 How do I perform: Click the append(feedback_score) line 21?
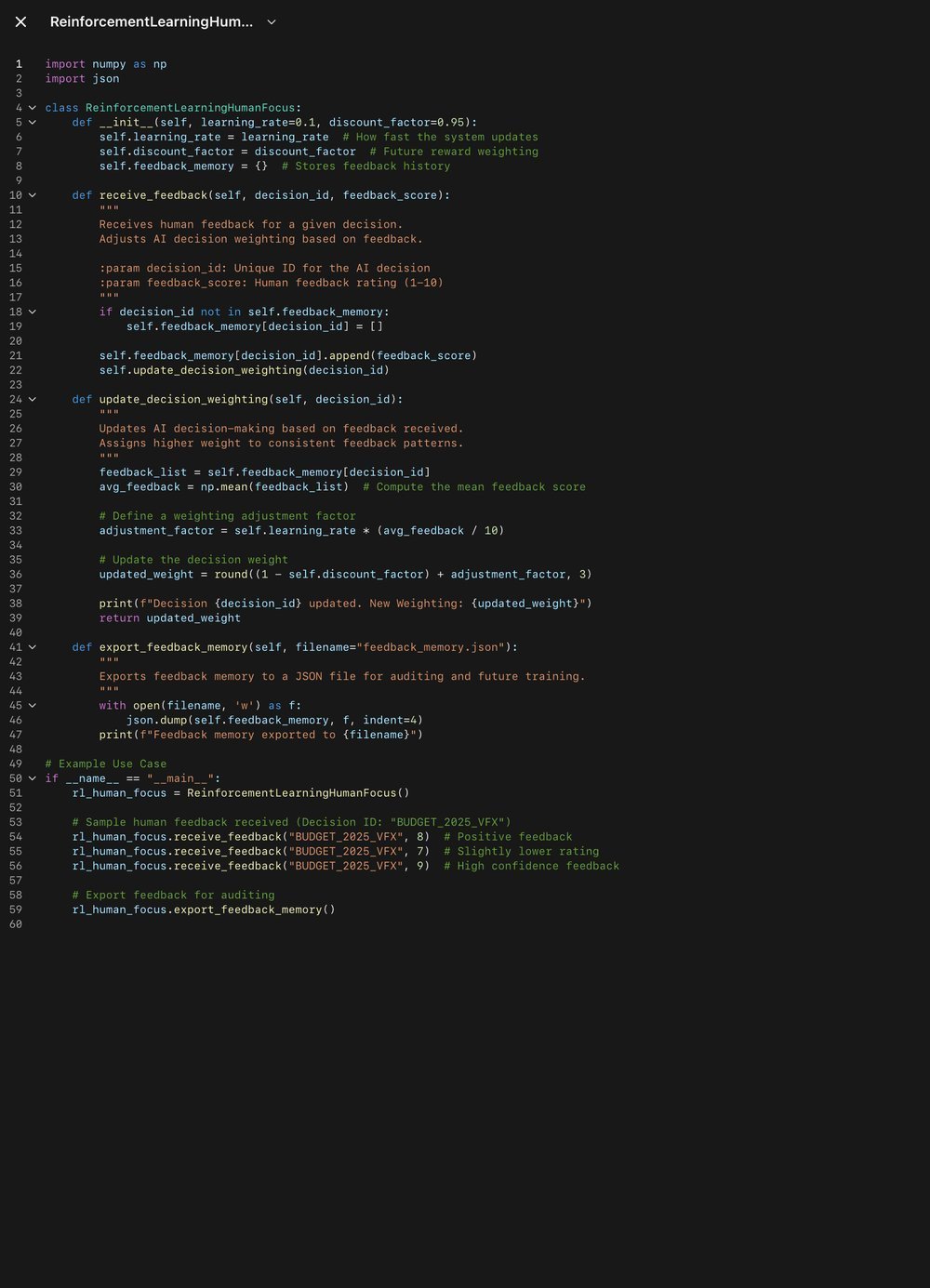(288, 356)
